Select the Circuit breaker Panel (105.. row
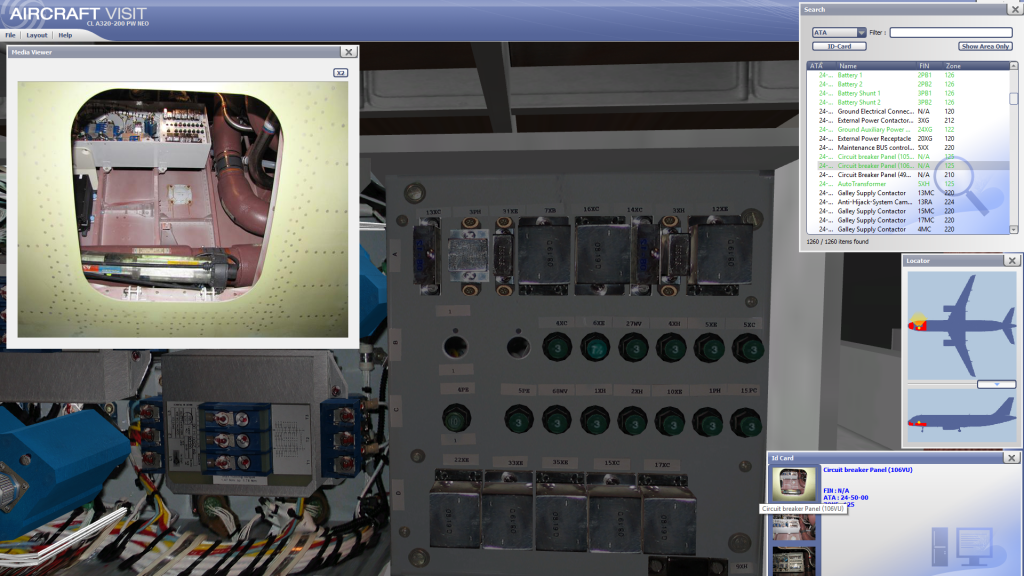The image size is (1024, 576). [908, 157]
